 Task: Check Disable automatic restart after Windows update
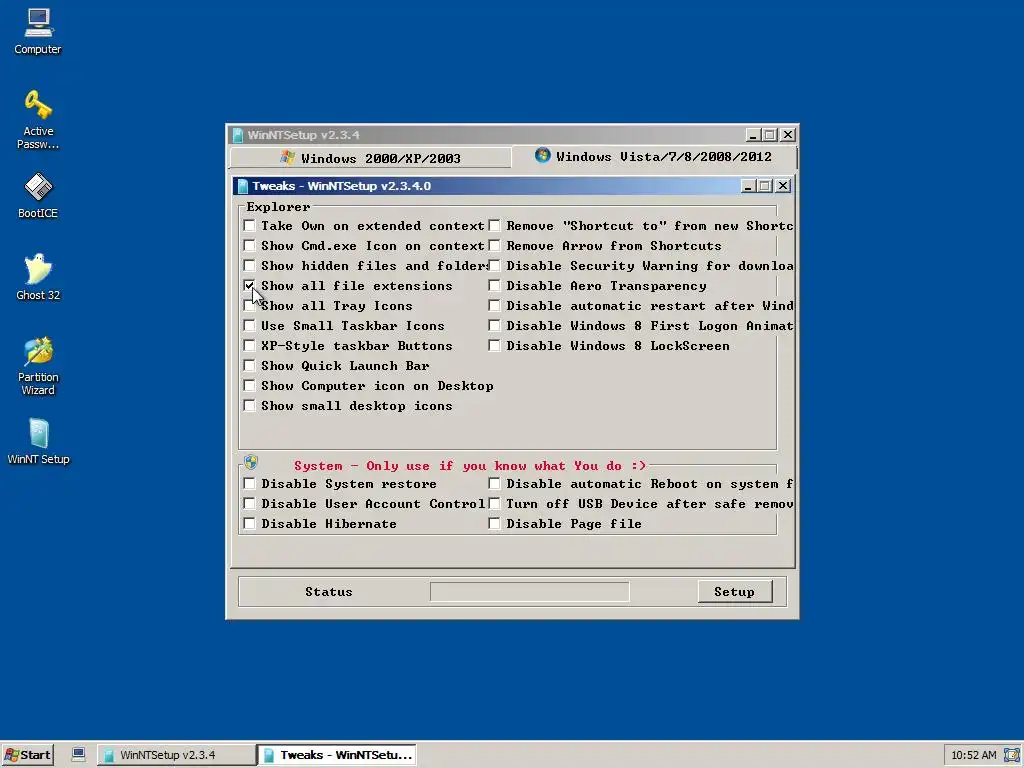(494, 306)
